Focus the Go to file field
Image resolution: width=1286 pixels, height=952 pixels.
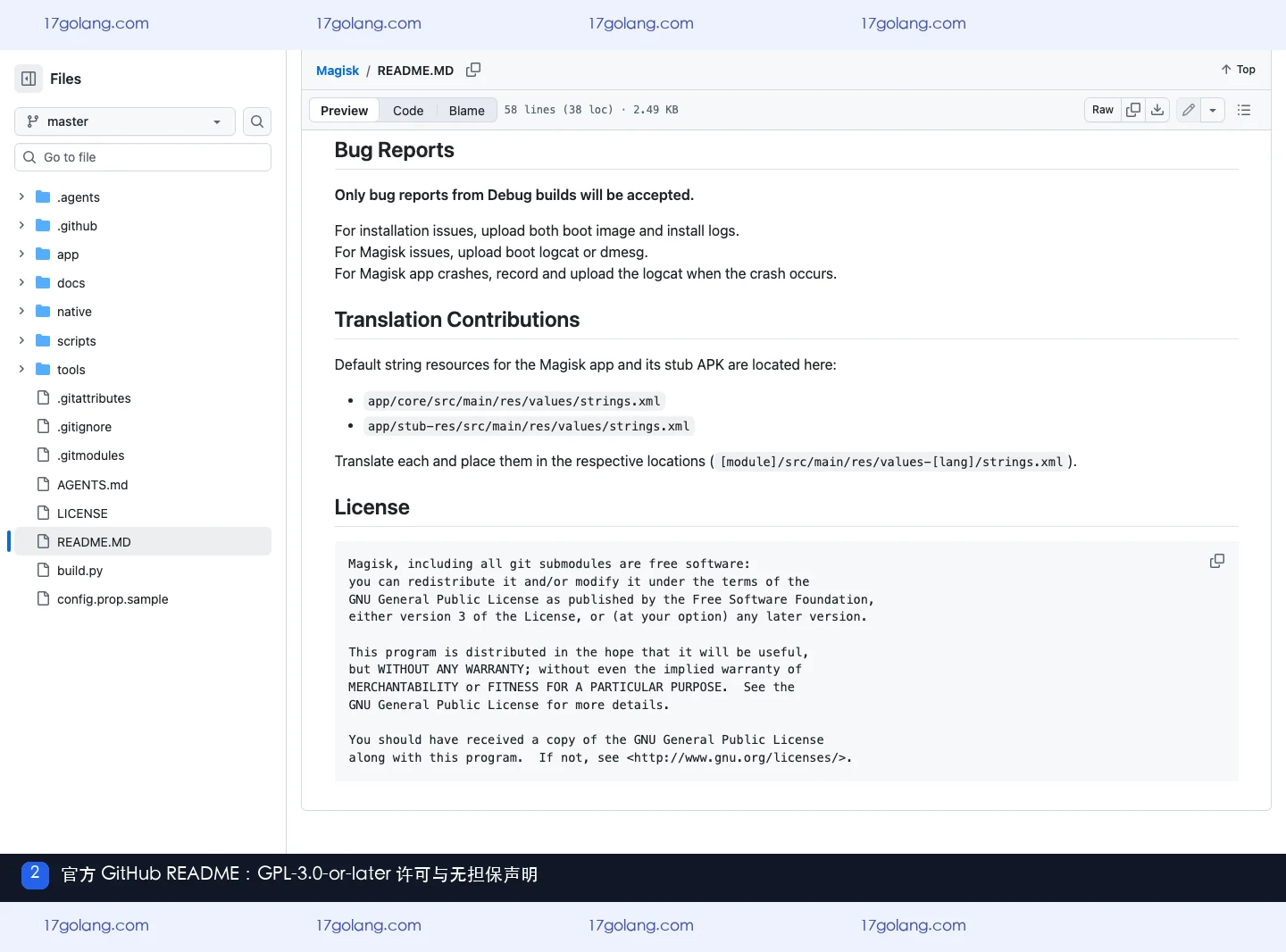(x=143, y=157)
